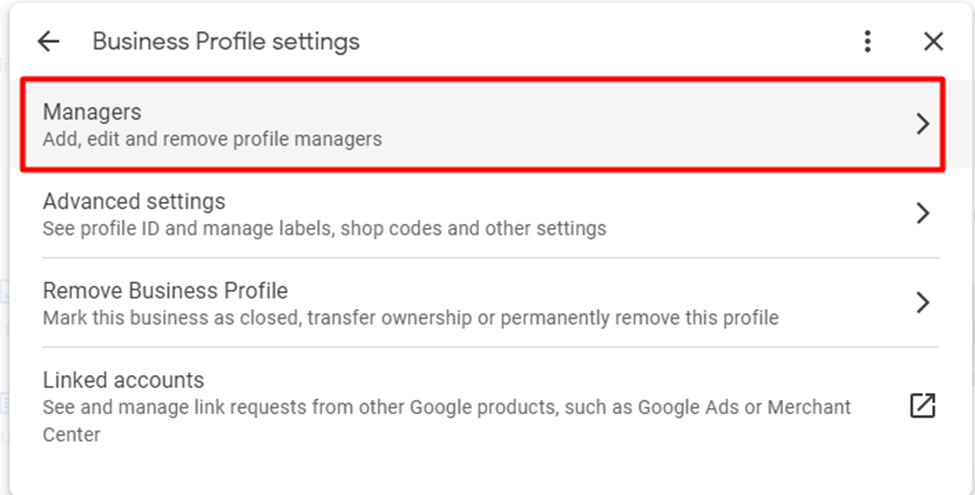Viewport: 975px width, 495px height.
Task: Click 'Add, edit and remove profile managers' text
Action: [x=212, y=139]
